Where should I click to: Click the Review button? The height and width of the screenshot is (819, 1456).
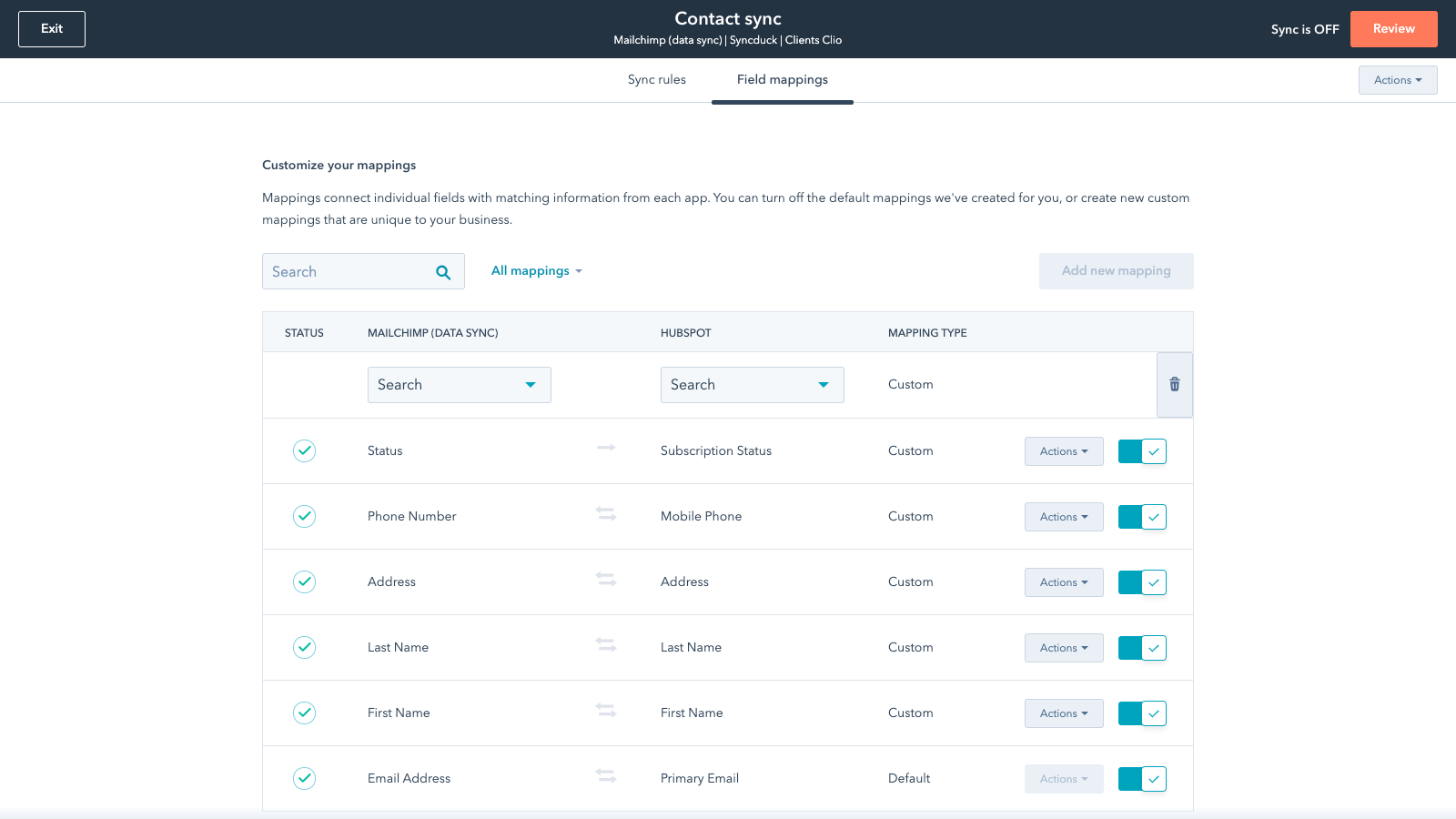[x=1393, y=28]
